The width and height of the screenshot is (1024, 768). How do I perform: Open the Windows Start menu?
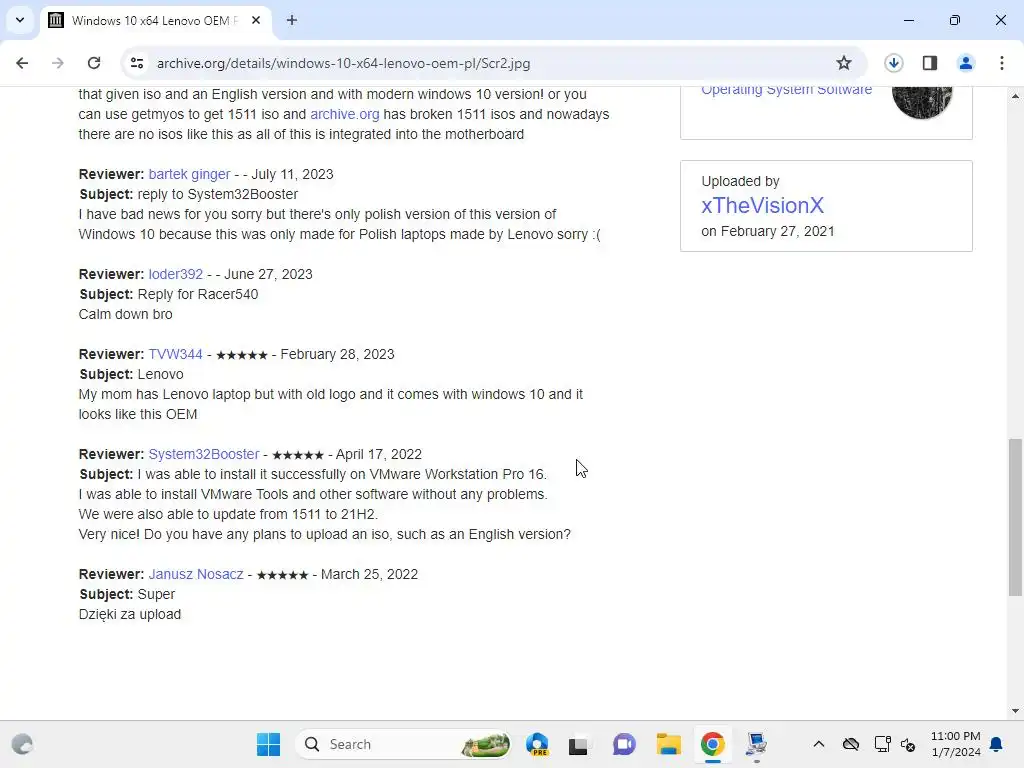(268, 744)
